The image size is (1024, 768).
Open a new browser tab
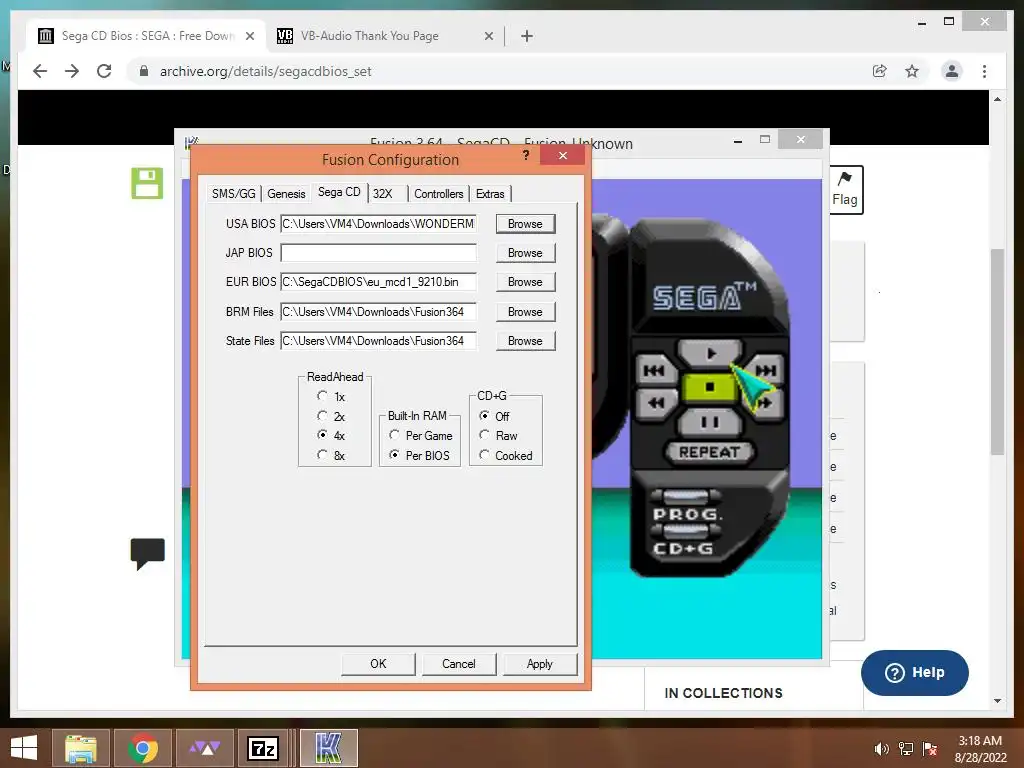(527, 36)
